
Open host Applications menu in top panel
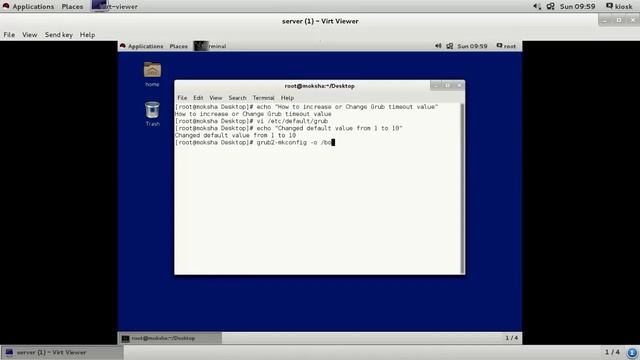pos(28,7)
